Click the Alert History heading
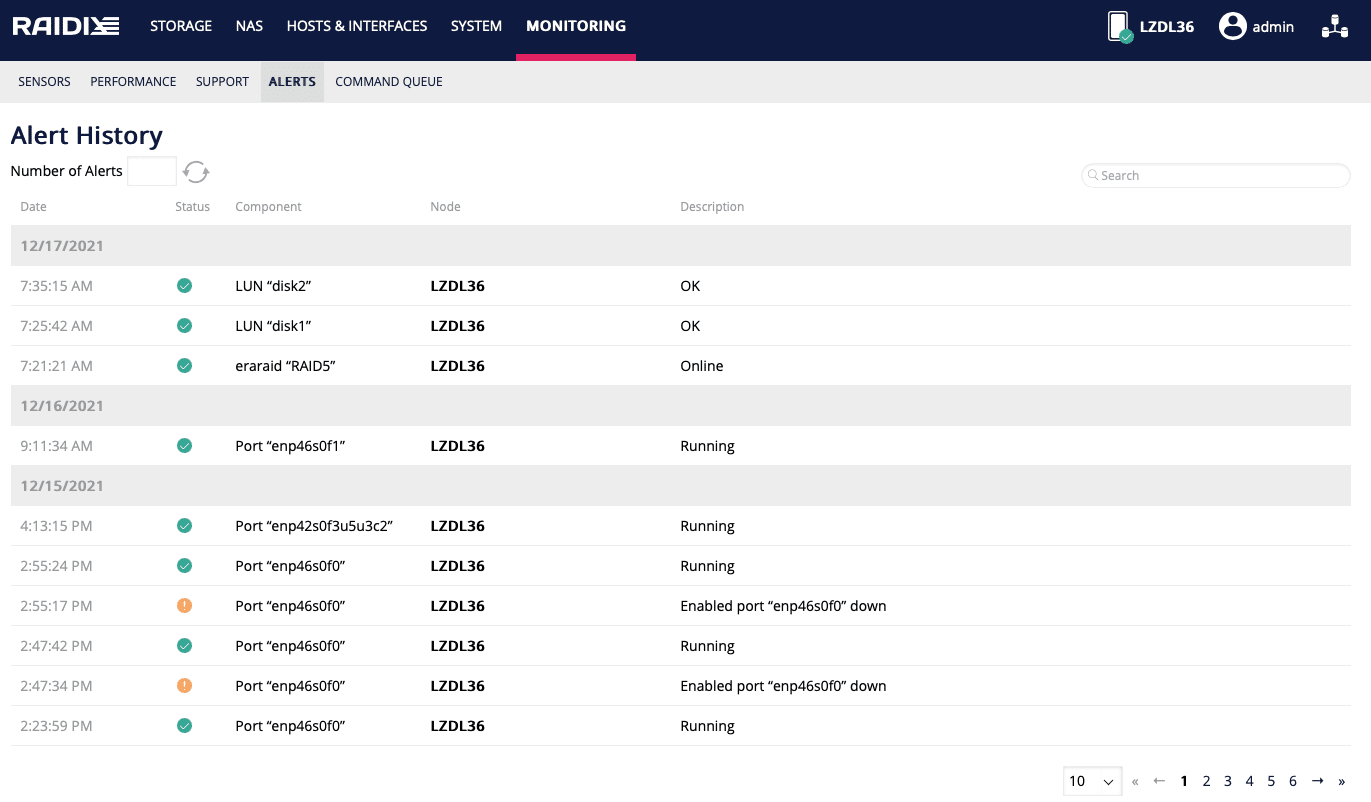 coord(87,135)
